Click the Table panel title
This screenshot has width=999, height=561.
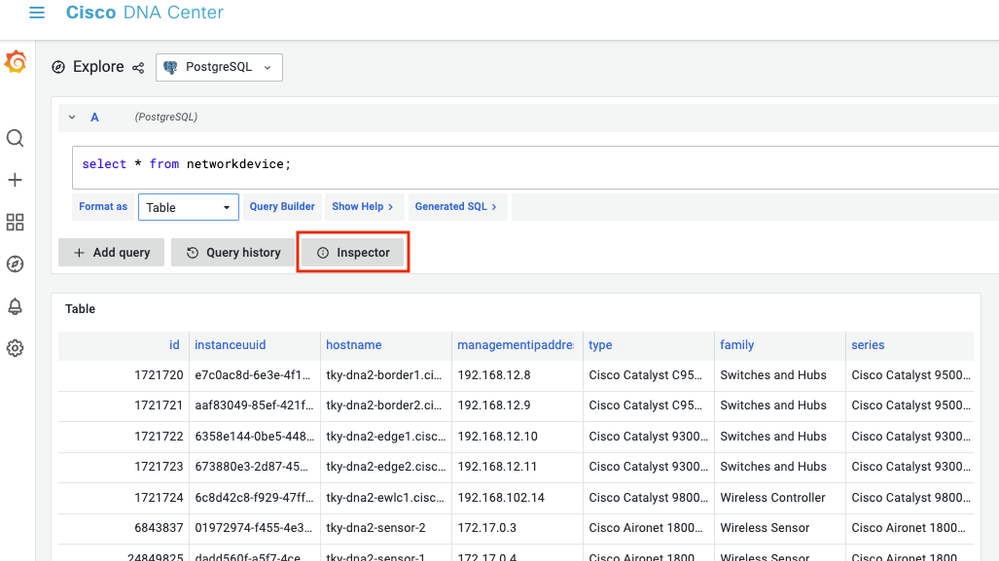(80, 309)
